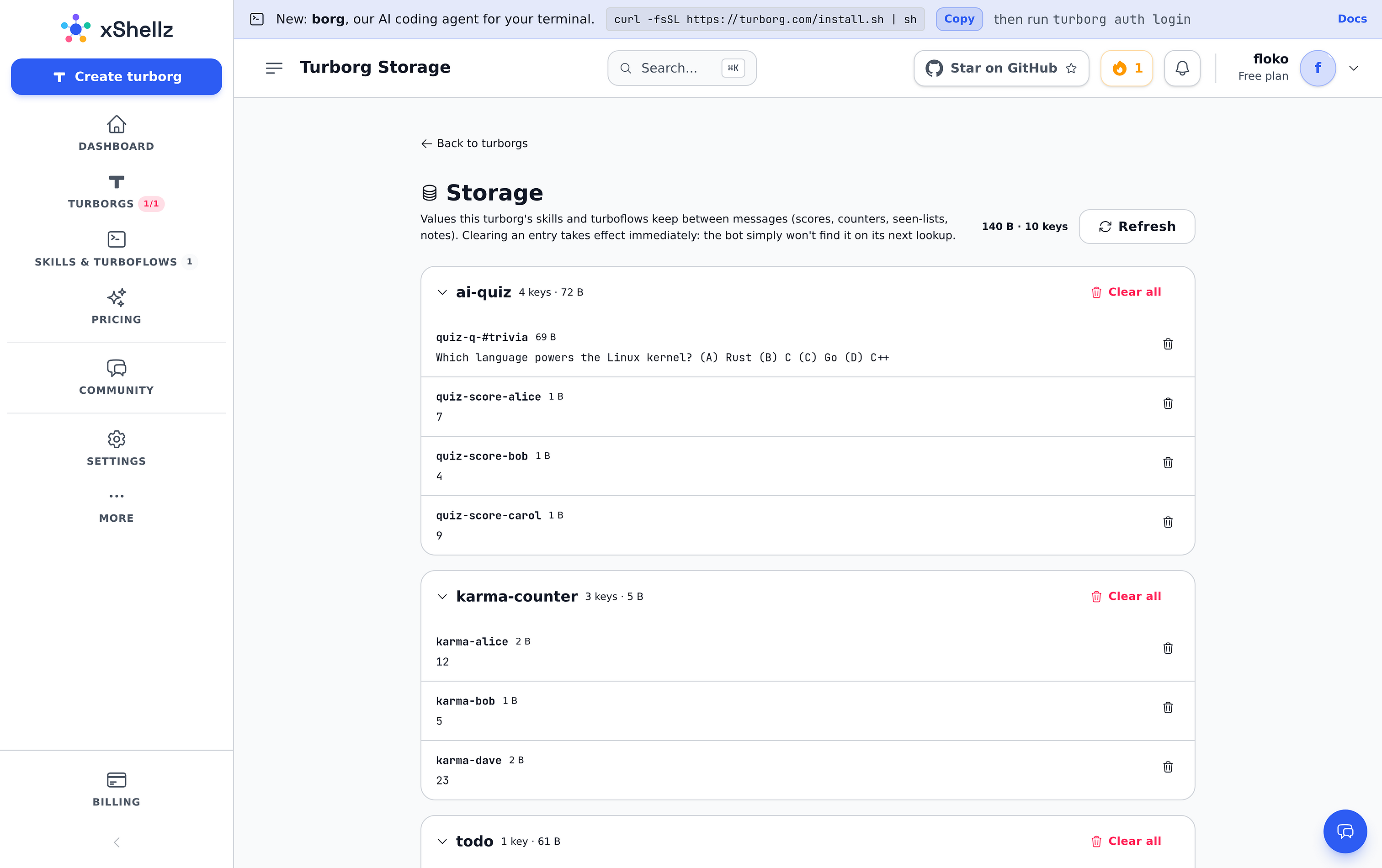Expand the More menu in sidebar
The height and width of the screenshot is (868, 1382).
click(x=117, y=507)
